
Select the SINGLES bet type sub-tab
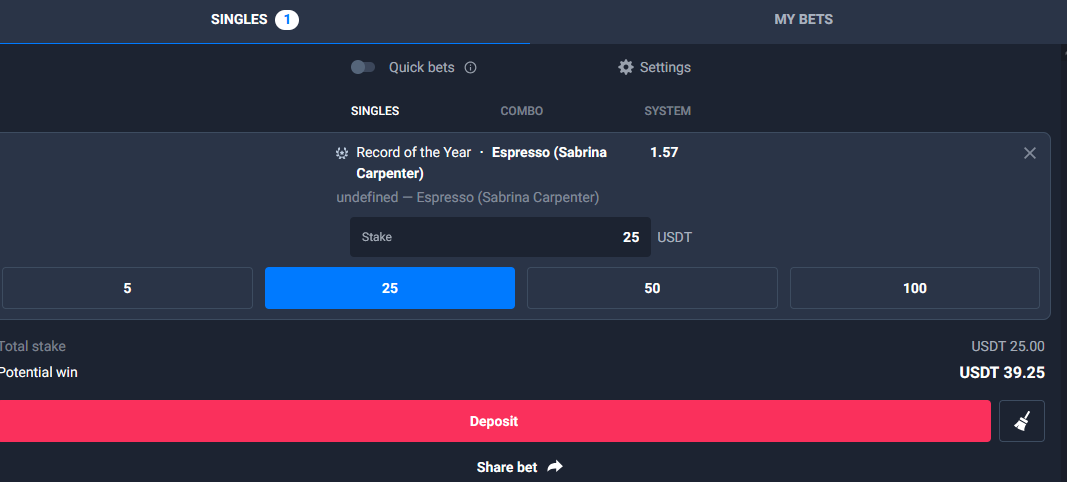pos(375,111)
